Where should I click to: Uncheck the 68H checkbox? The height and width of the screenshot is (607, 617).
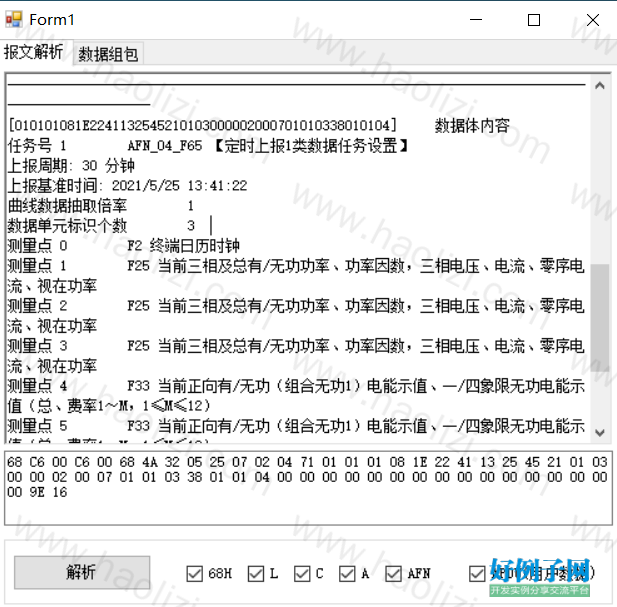[x=194, y=574]
